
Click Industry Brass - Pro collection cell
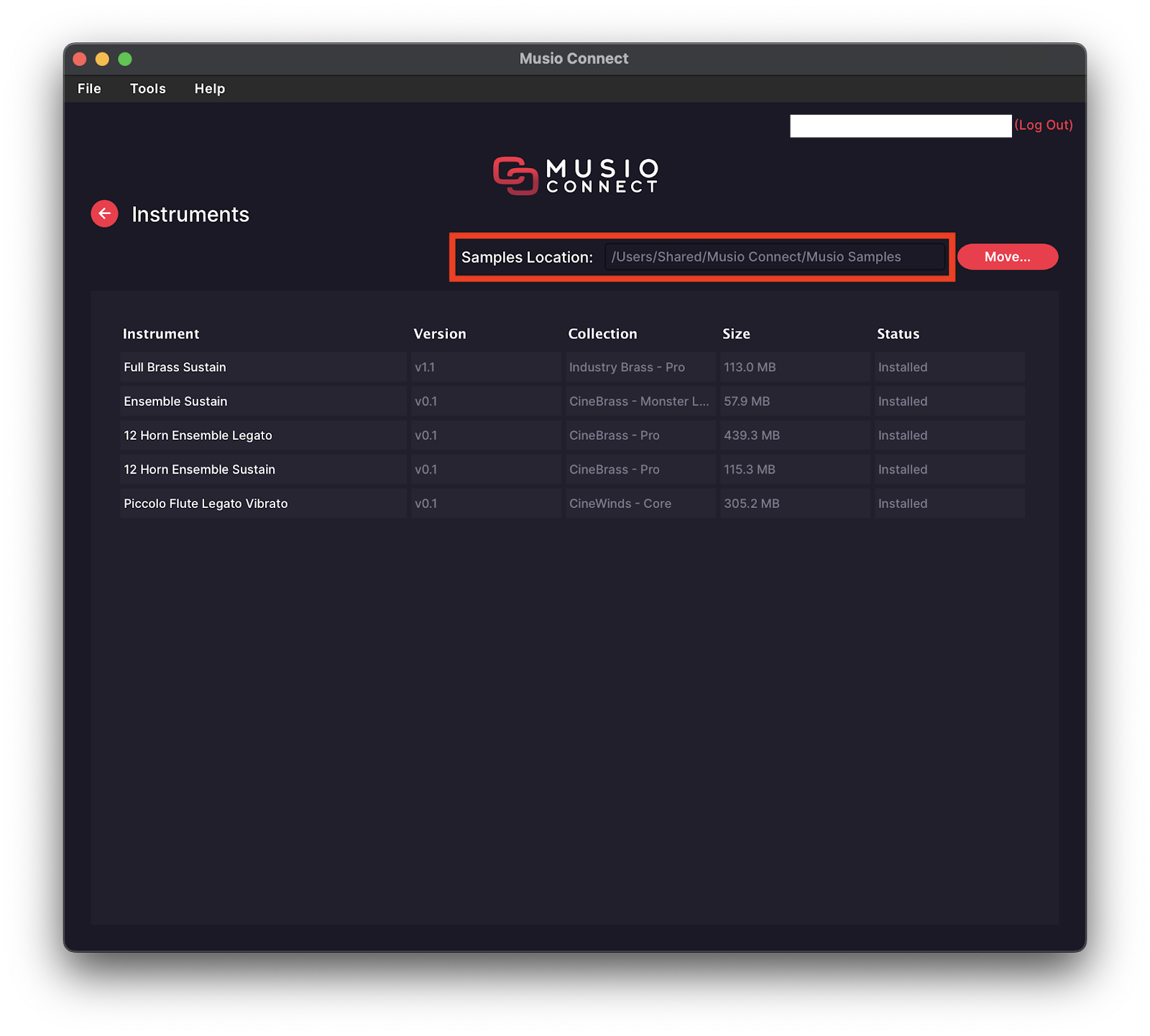pos(640,367)
